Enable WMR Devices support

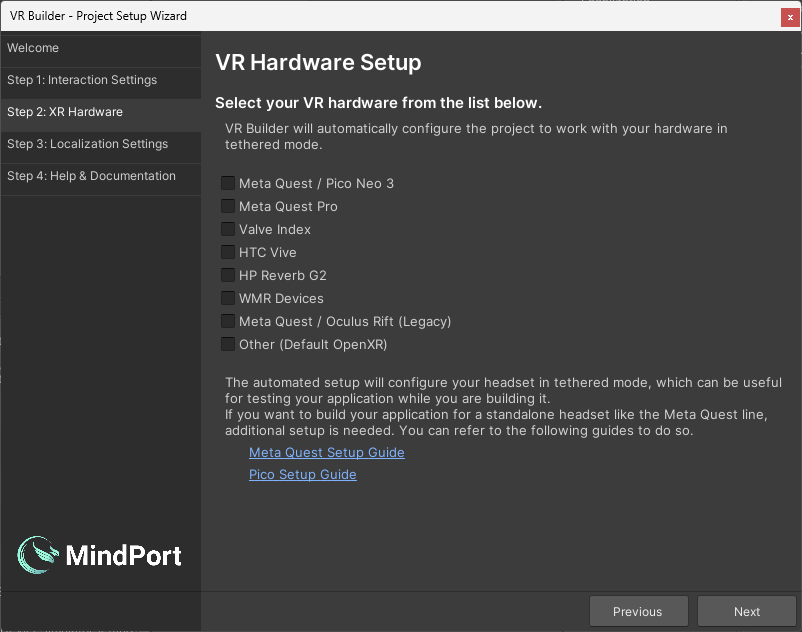[x=227, y=298]
